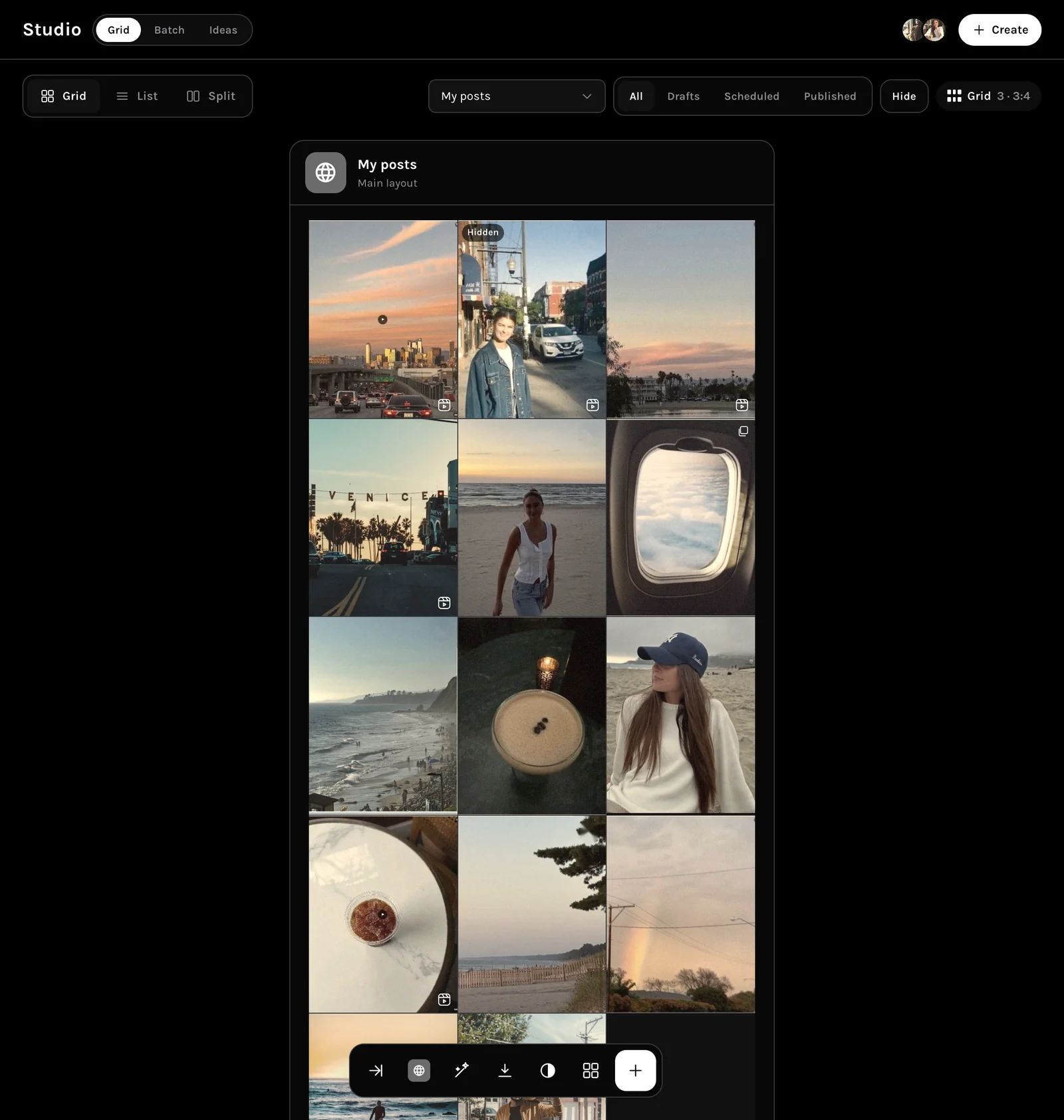
Task: Click the reel icon on the palm sunset post
Action: pyautogui.click(x=742, y=405)
